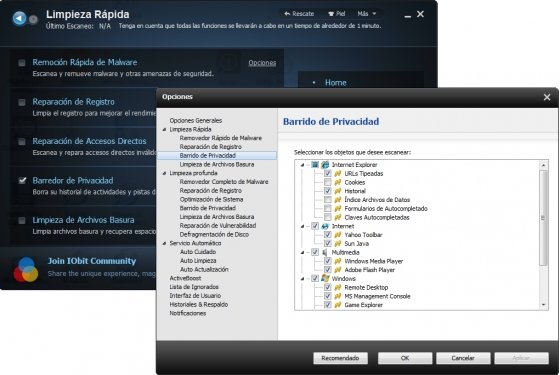This screenshot has width=560, height=375.
Task: Check Formularios de Autocompletado checkbox
Action: point(328,209)
